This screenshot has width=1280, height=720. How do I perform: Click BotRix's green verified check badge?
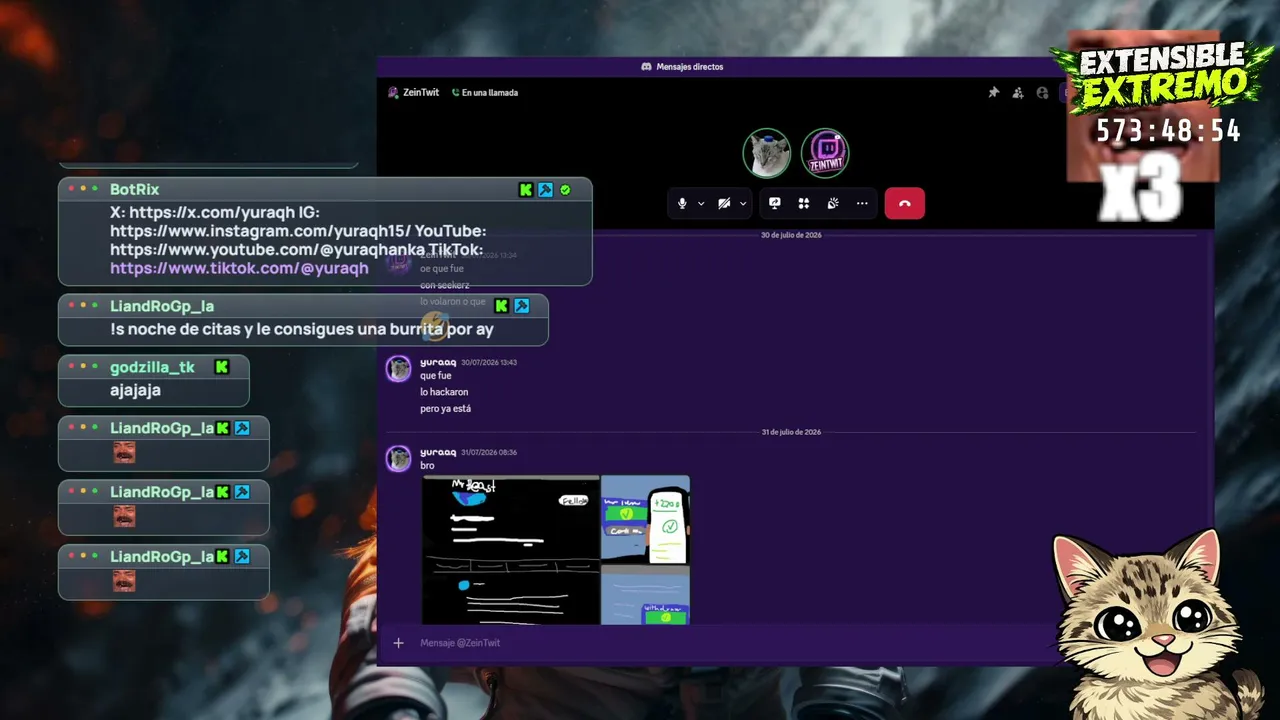(565, 189)
